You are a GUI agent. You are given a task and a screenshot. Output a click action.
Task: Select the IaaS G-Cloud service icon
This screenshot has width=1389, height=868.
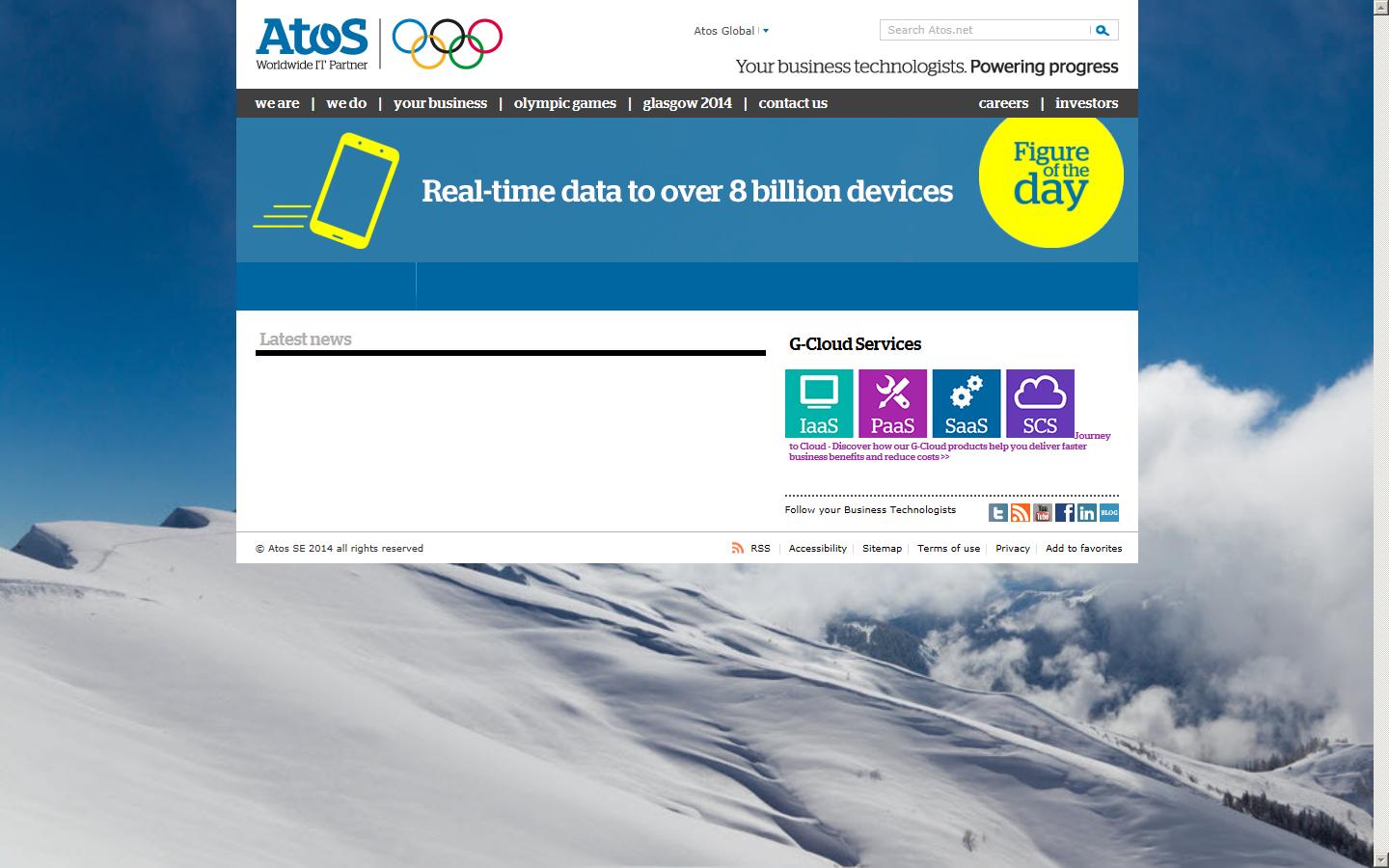click(x=818, y=402)
